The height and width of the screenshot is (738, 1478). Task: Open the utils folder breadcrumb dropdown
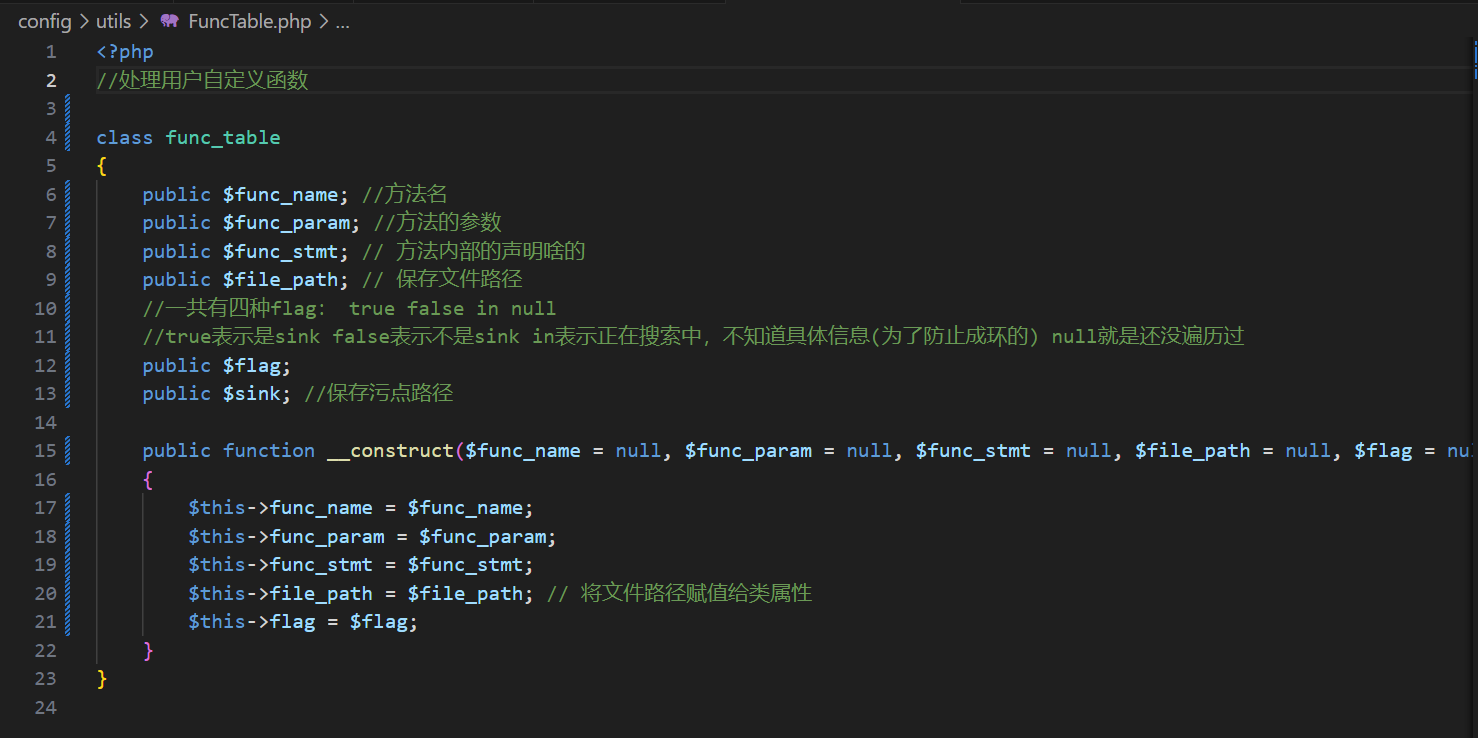click(113, 21)
